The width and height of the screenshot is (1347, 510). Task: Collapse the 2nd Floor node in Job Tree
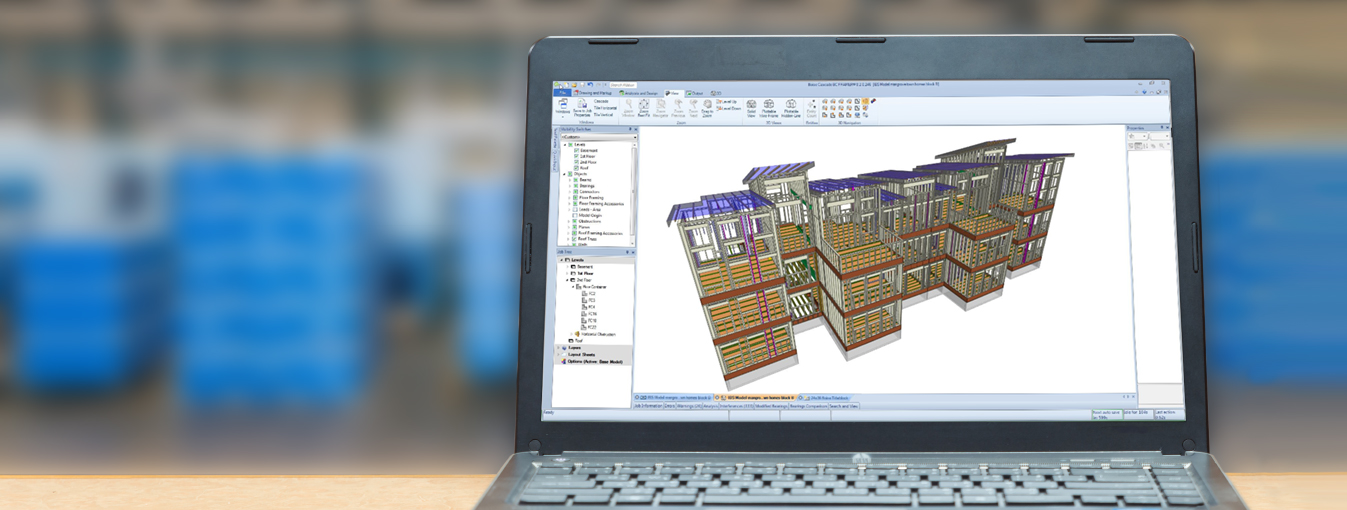coord(567,280)
